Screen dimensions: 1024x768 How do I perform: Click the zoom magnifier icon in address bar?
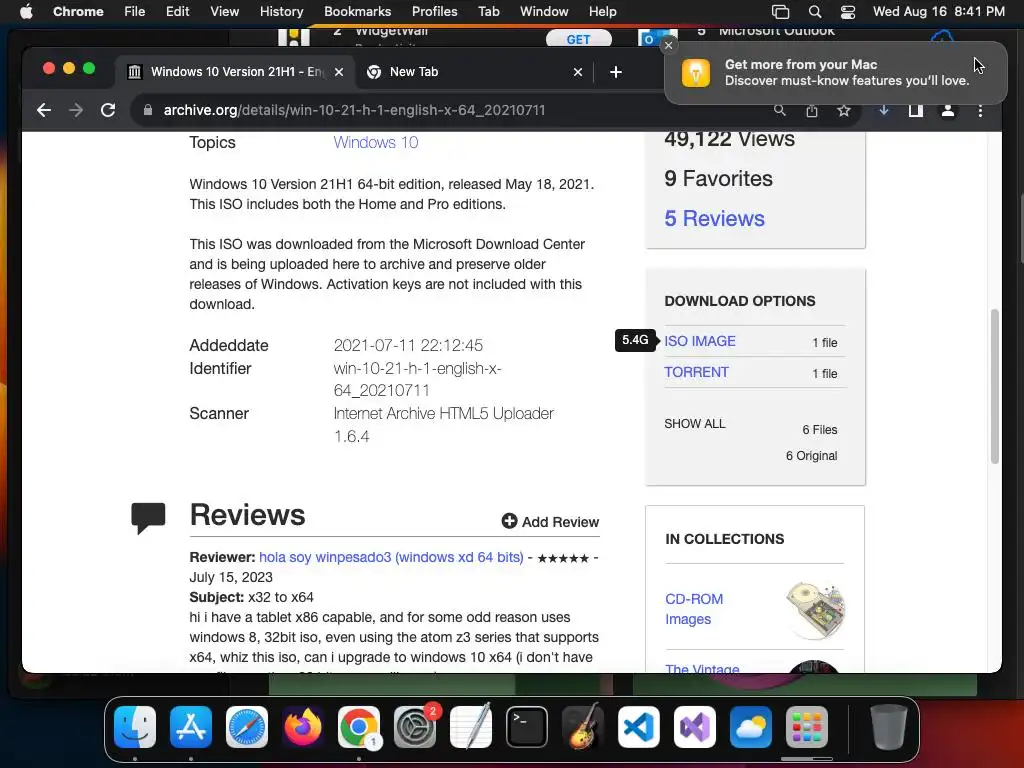point(780,110)
